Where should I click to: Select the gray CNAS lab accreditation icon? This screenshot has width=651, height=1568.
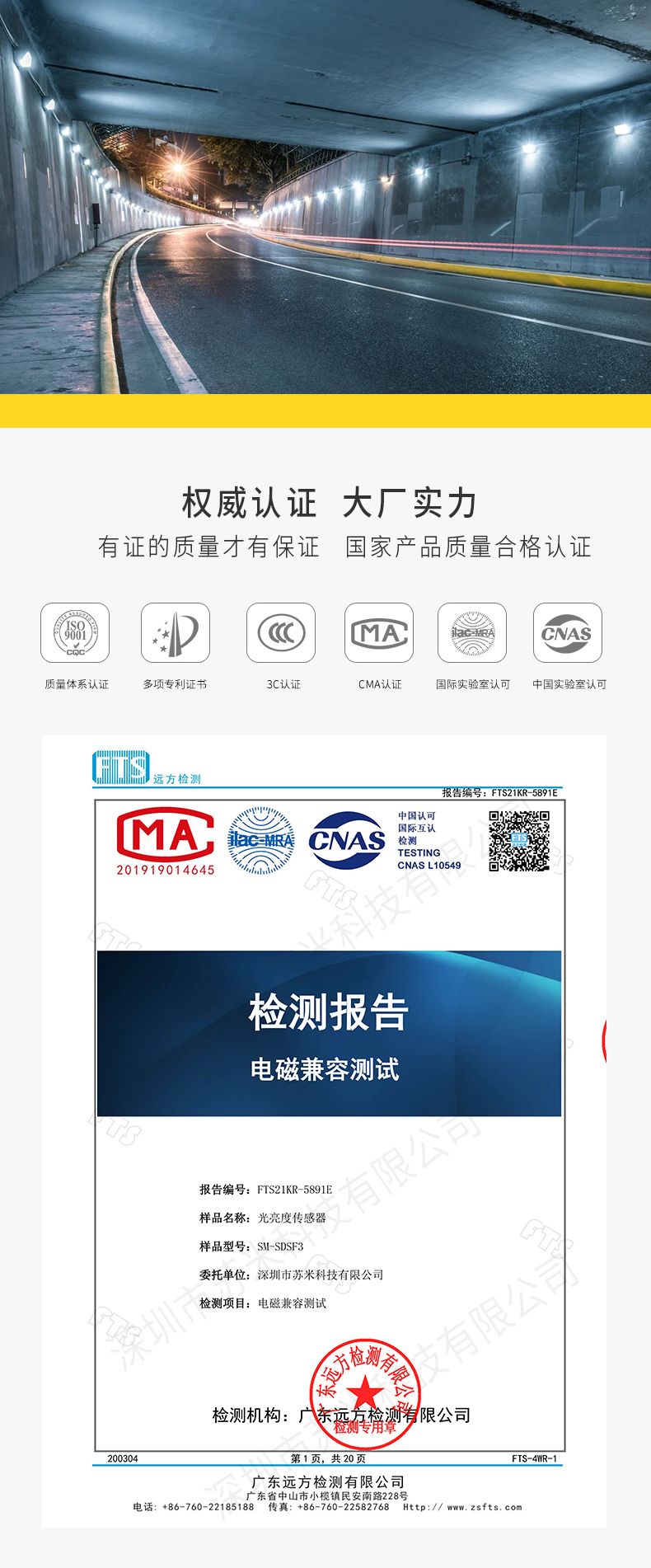tap(567, 633)
